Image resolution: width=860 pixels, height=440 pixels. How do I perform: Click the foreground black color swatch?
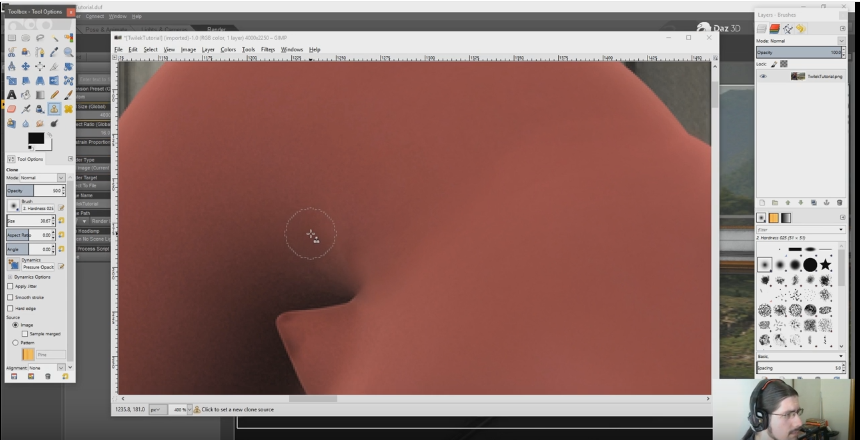(x=36, y=138)
